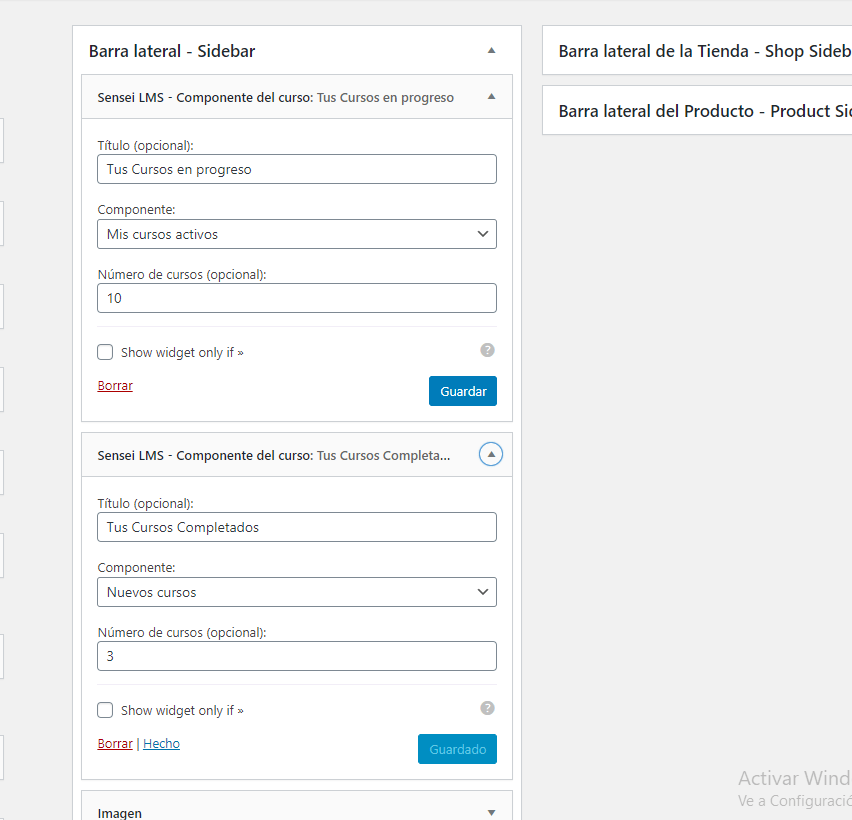Edit number of courses field showing 3
Screen dimensions: 852x820
(x=297, y=656)
